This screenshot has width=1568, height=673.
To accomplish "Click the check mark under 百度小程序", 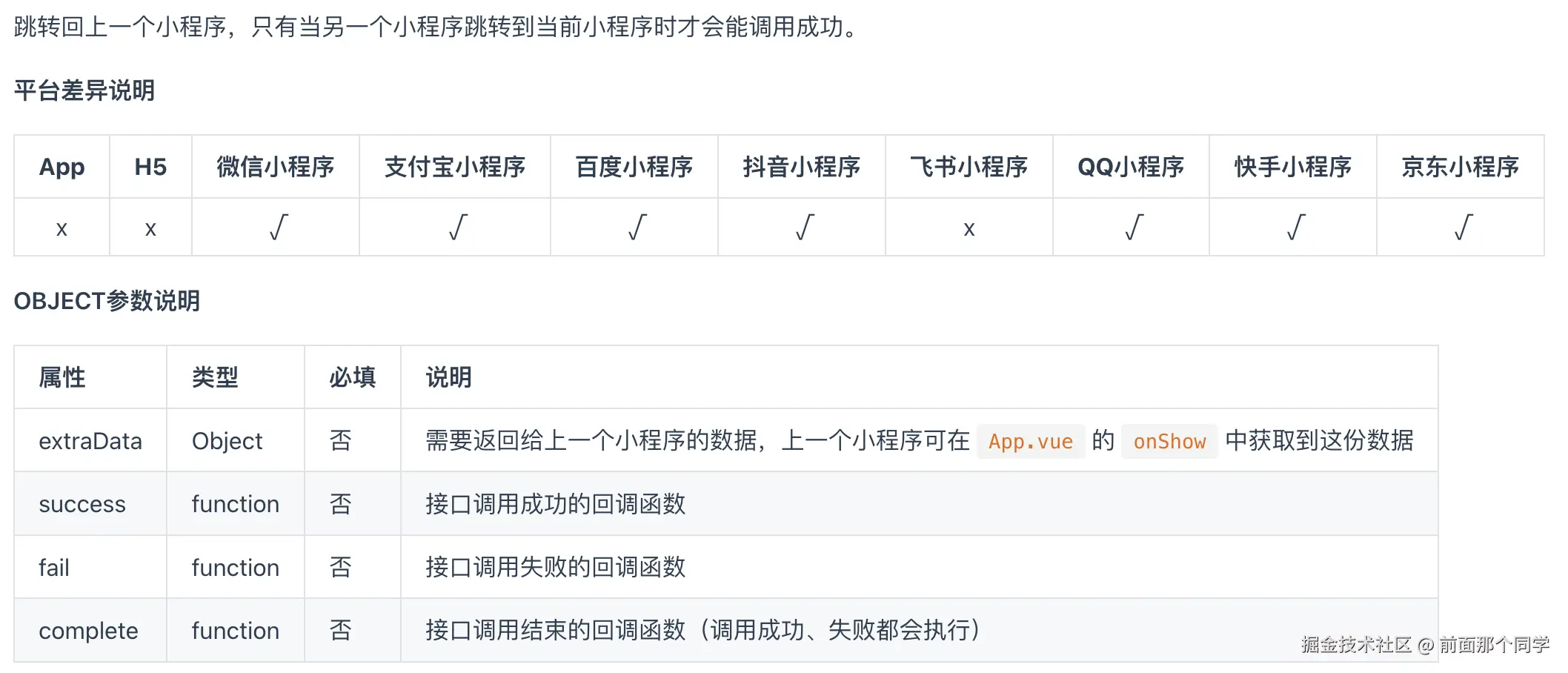I will click(637, 228).
